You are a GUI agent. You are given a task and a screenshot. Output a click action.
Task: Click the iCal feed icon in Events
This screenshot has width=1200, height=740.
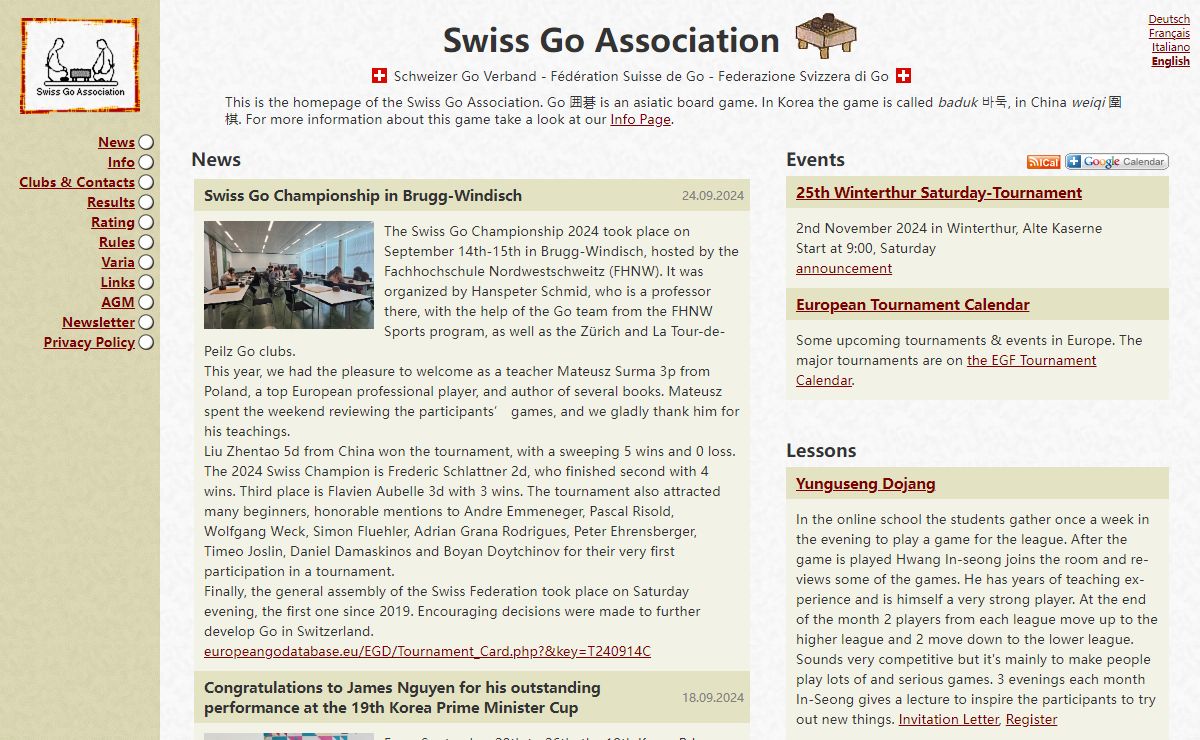click(1043, 162)
